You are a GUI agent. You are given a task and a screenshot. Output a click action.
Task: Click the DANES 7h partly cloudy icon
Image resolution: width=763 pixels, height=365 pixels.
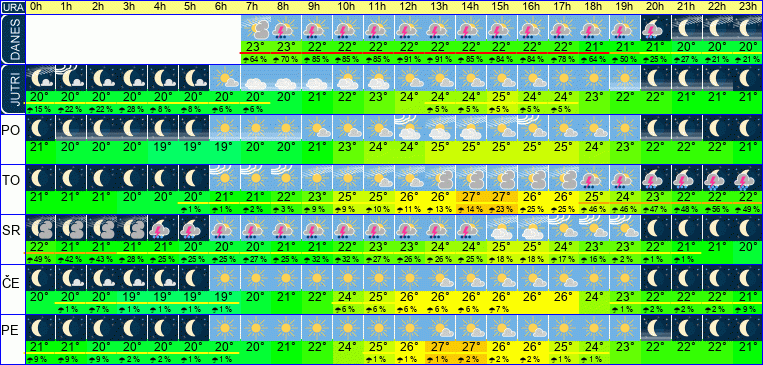coord(256,28)
